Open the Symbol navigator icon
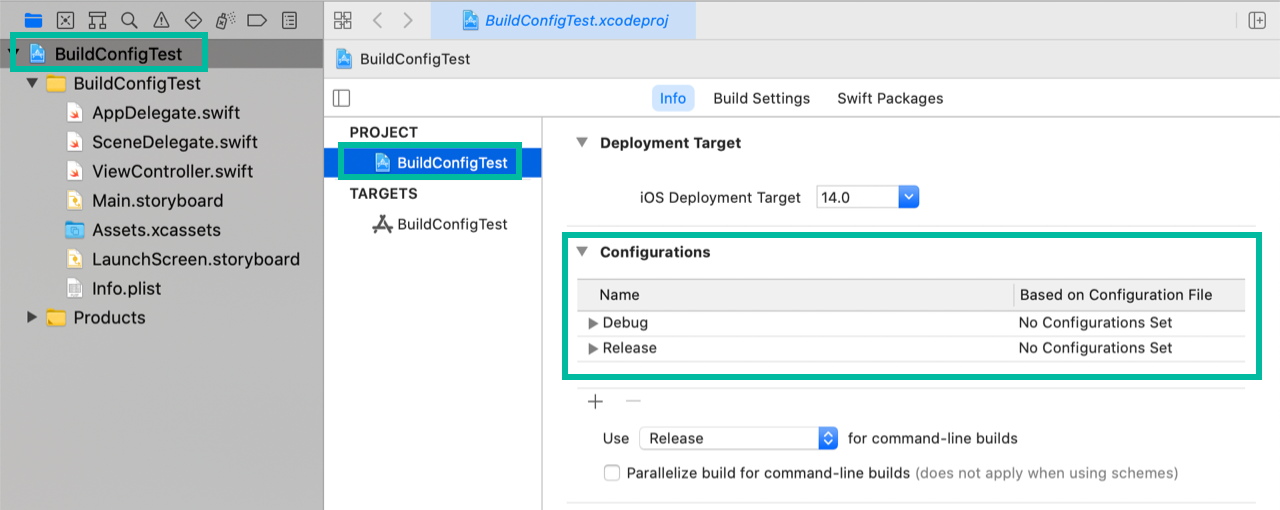 [97, 20]
